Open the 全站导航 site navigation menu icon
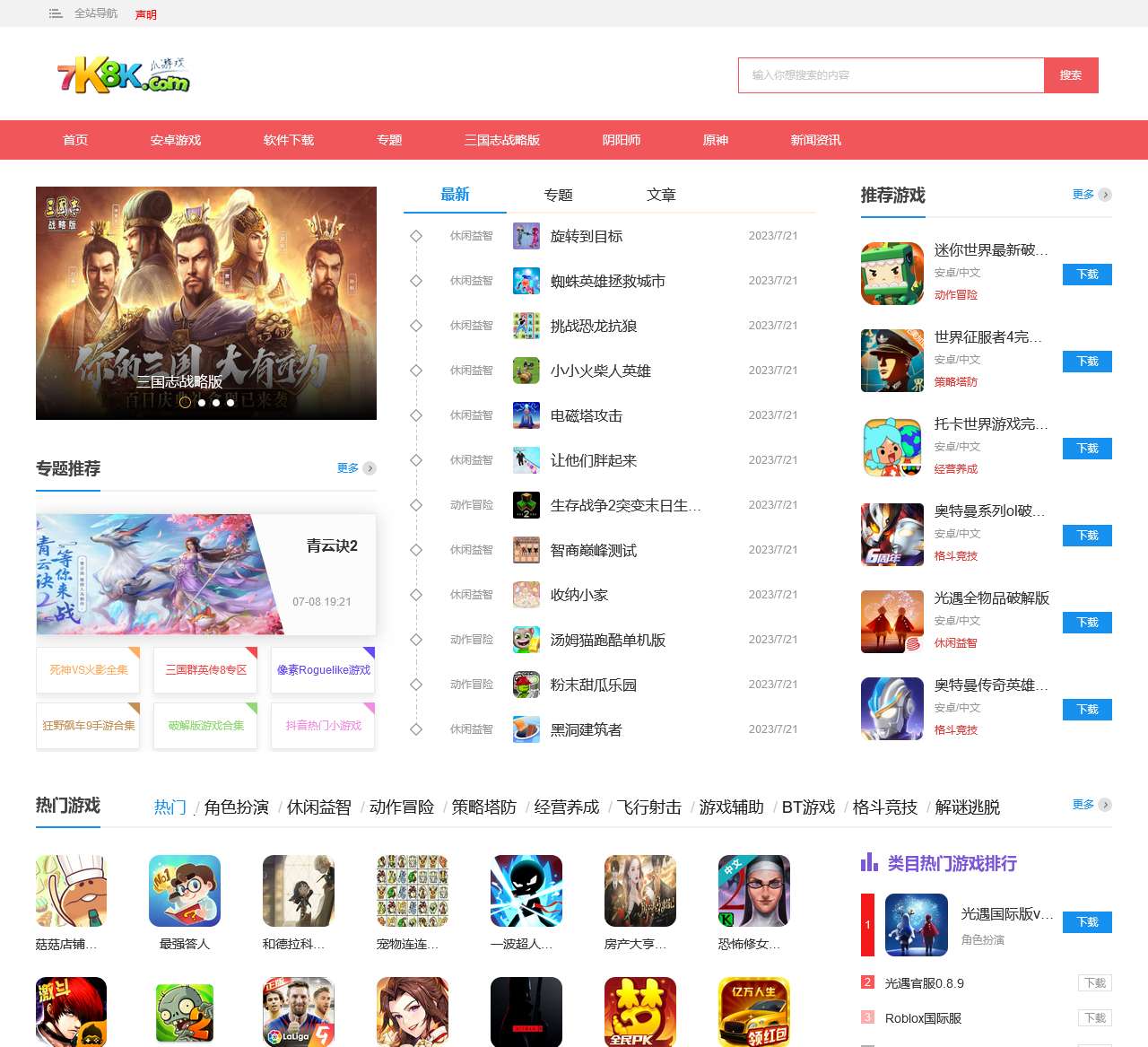This screenshot has width=1148, height=1047. pyautogui.click(x=56, y=13)
